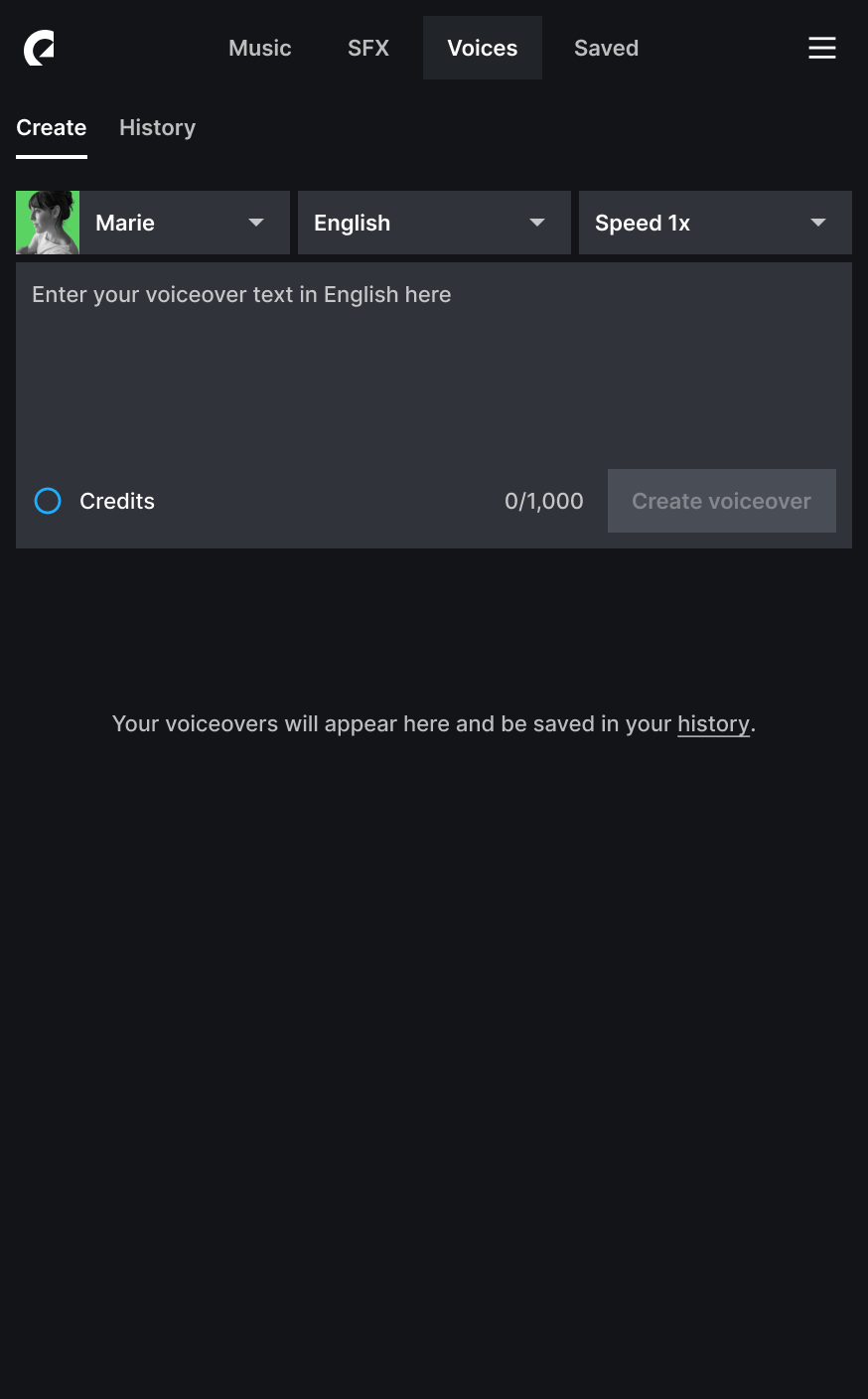Go to the Saved tab

pyautogui.click(x=606, y=48)
